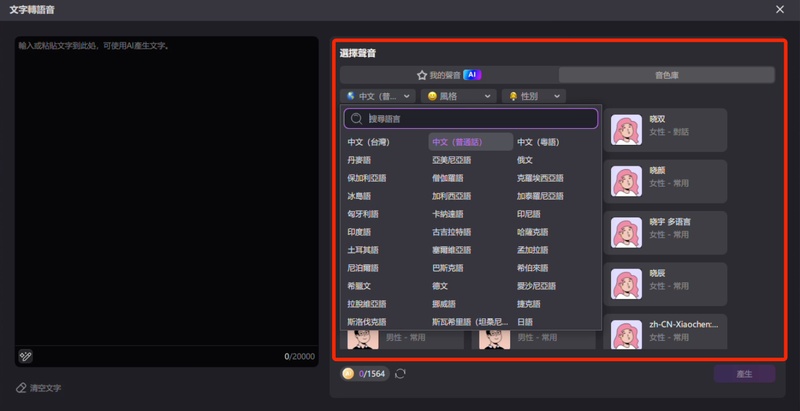Collapse the 中文 language dropdown

click(377, 96)
